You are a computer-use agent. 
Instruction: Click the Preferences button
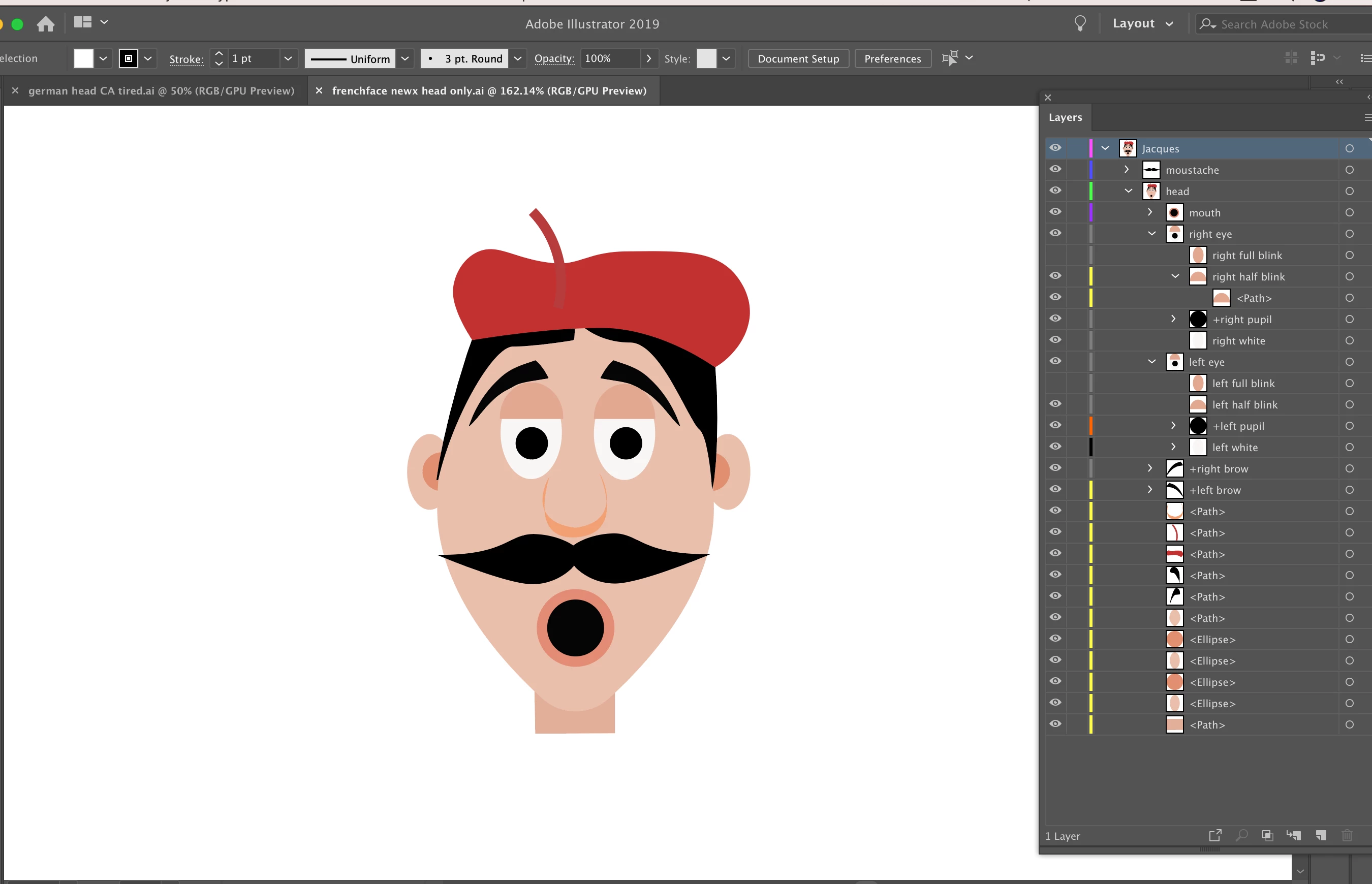point(892,58)
